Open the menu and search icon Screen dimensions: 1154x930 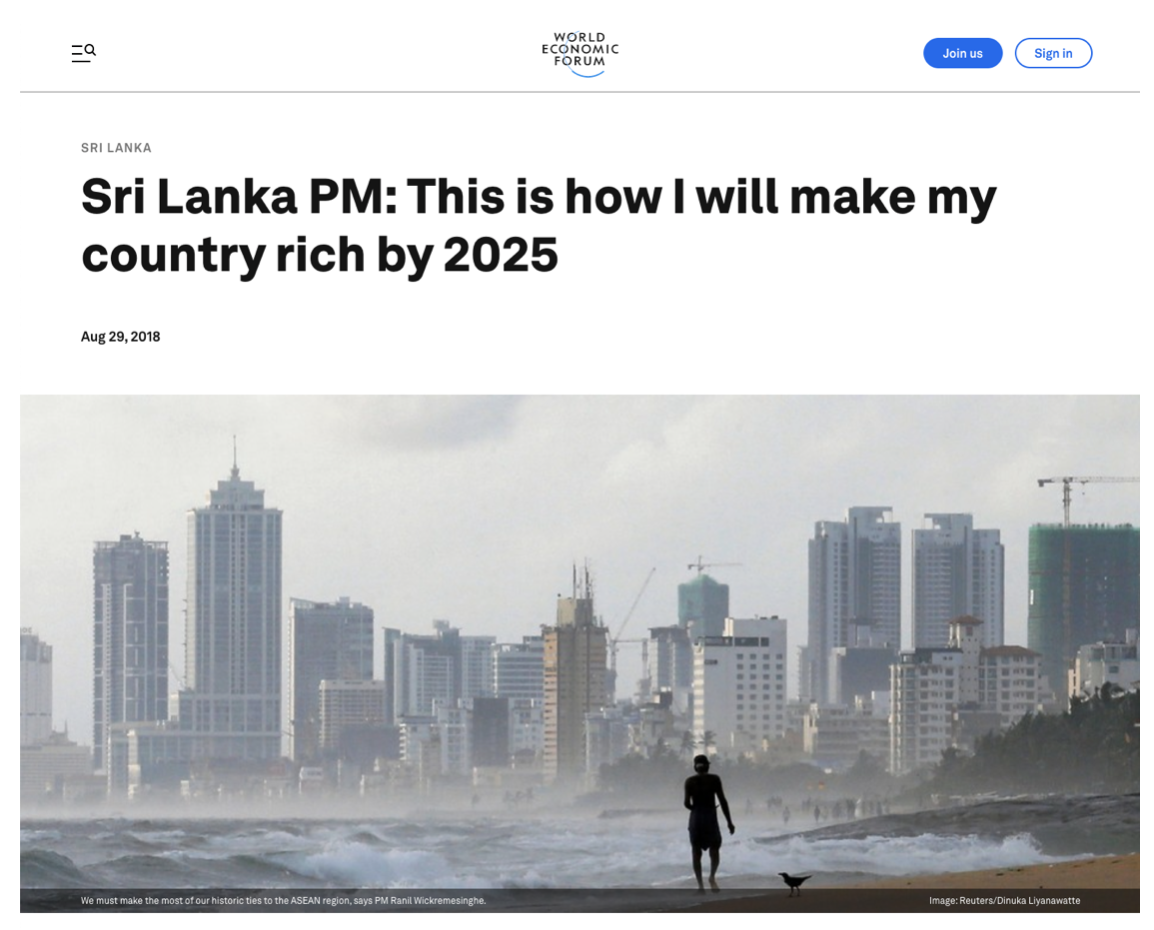[x=83, y=53]
